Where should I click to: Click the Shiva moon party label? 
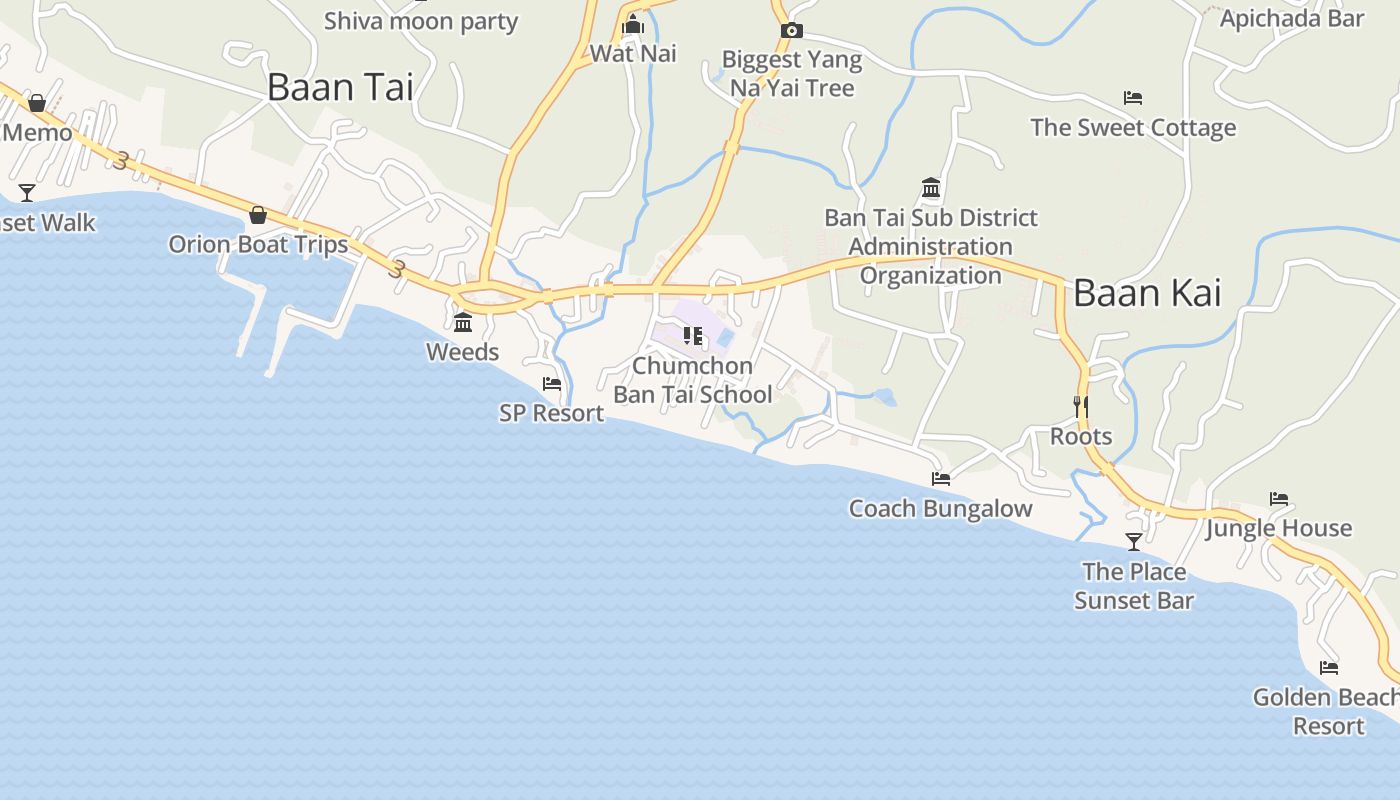coord(421,21)
